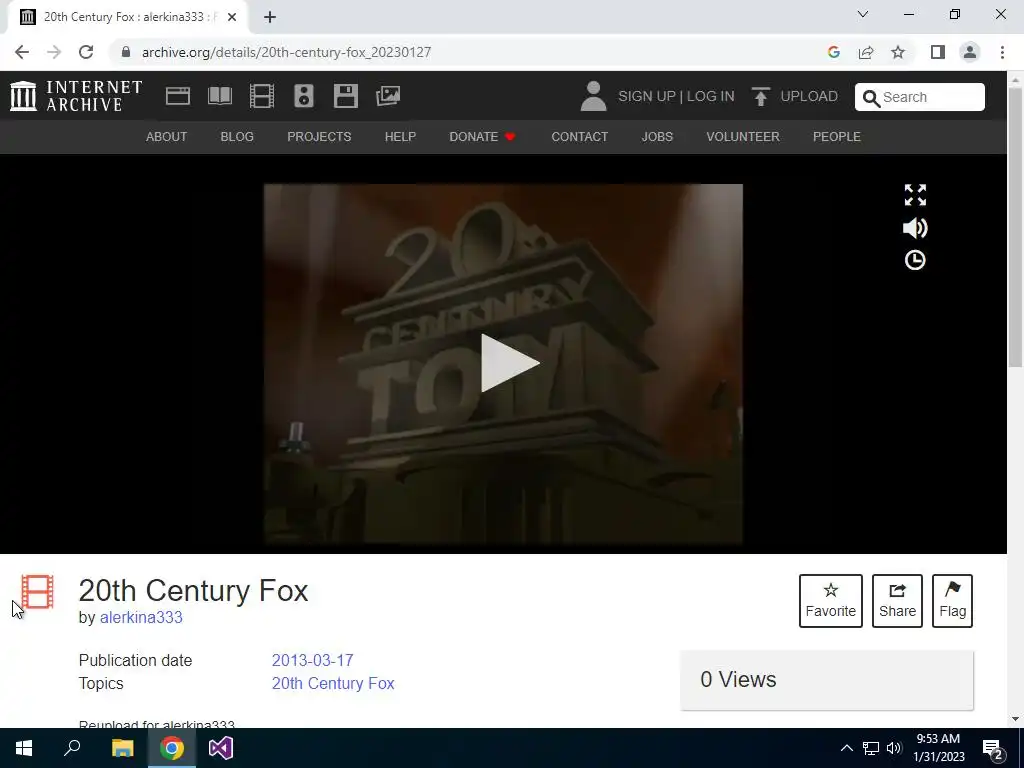1024x768 pixels.
Task: Click the address bar URL
Action: point(286,52)
